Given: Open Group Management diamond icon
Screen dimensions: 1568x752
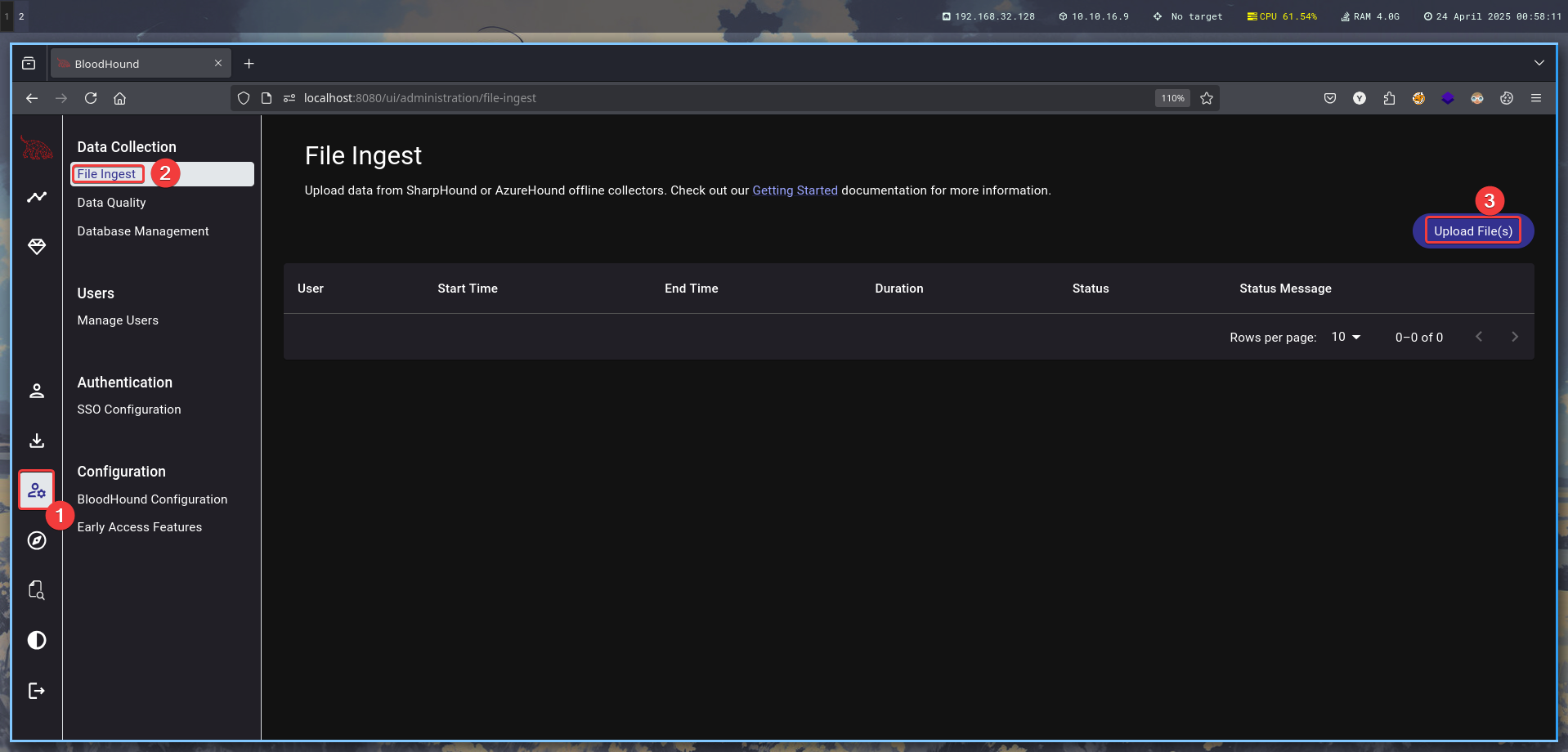Looking at the screenshot, I should (x=37, y=247).
